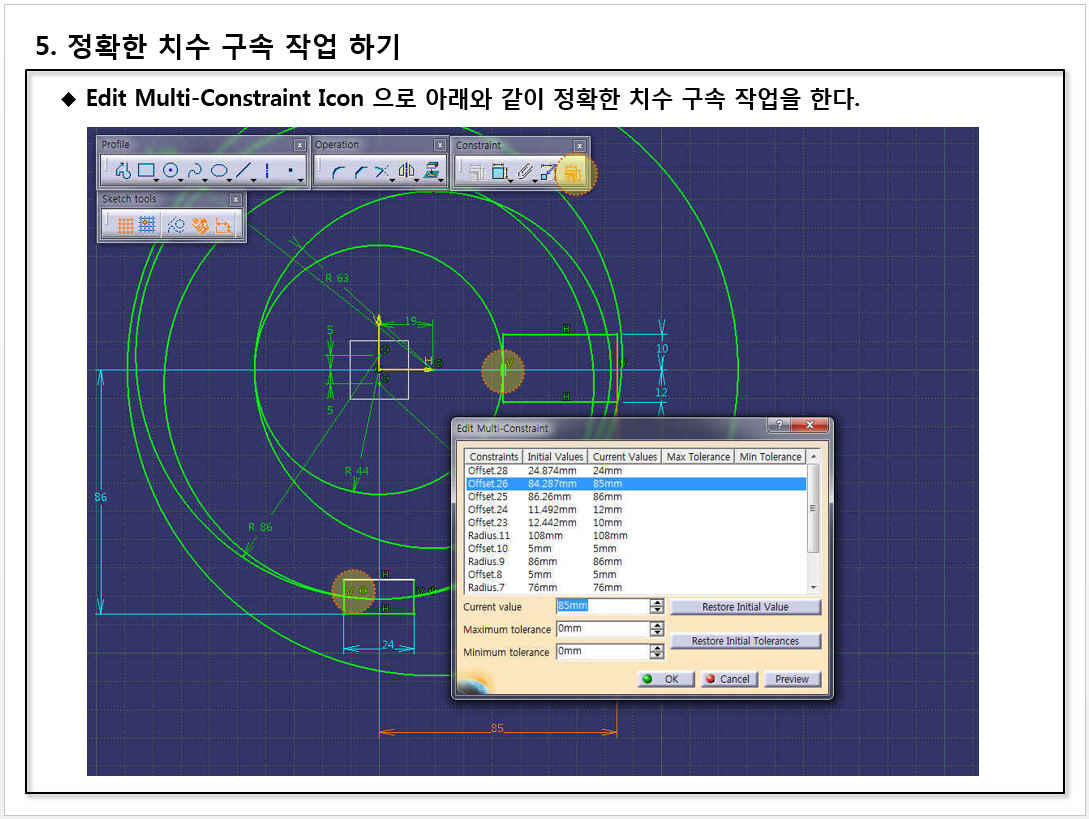
Task: Toggle the sketch Grid display
Action: [x=125, y=225]
